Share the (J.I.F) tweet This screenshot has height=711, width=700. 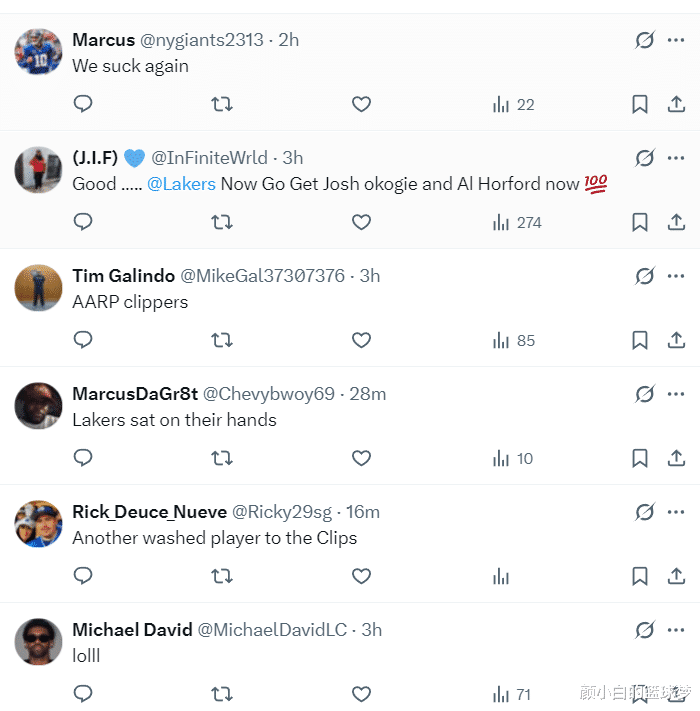point(676,222)
